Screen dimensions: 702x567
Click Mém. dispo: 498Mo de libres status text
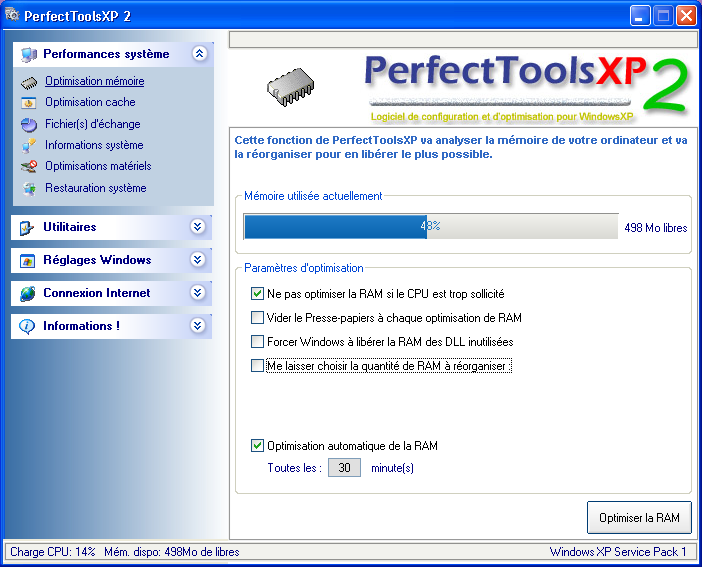tap(172, 552)
